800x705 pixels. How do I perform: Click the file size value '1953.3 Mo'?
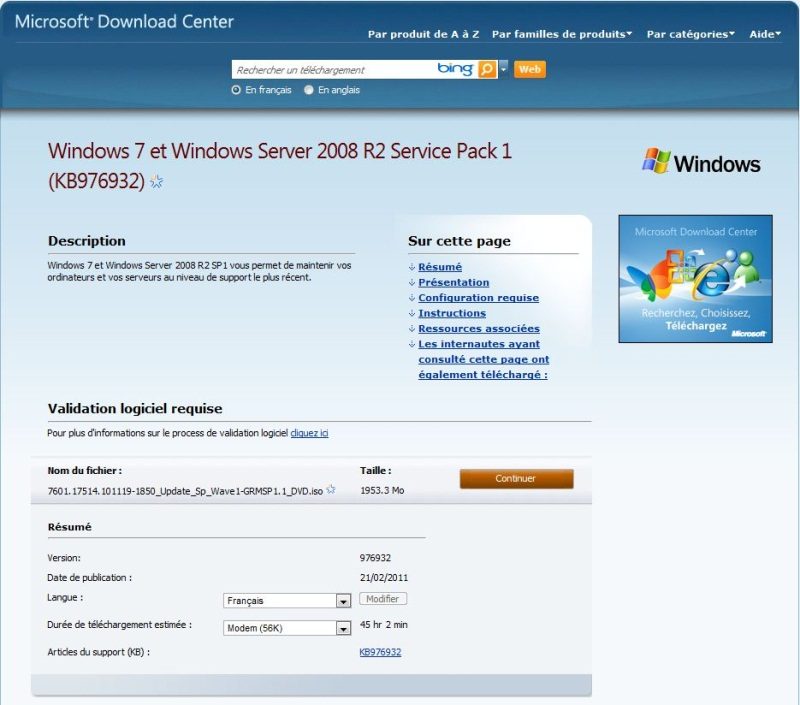tap(382, 490)
